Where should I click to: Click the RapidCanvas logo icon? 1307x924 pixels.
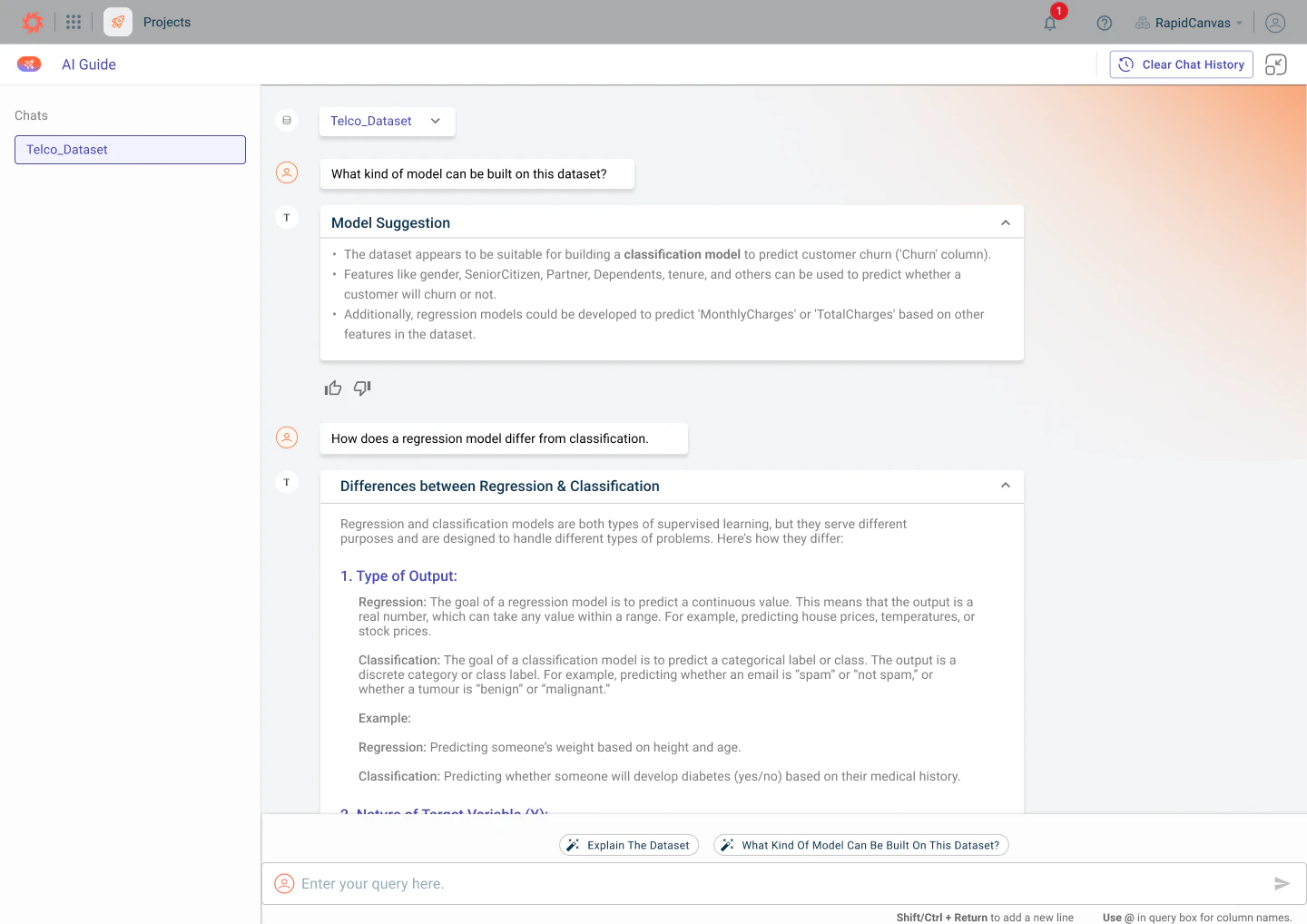coord(33,22)
